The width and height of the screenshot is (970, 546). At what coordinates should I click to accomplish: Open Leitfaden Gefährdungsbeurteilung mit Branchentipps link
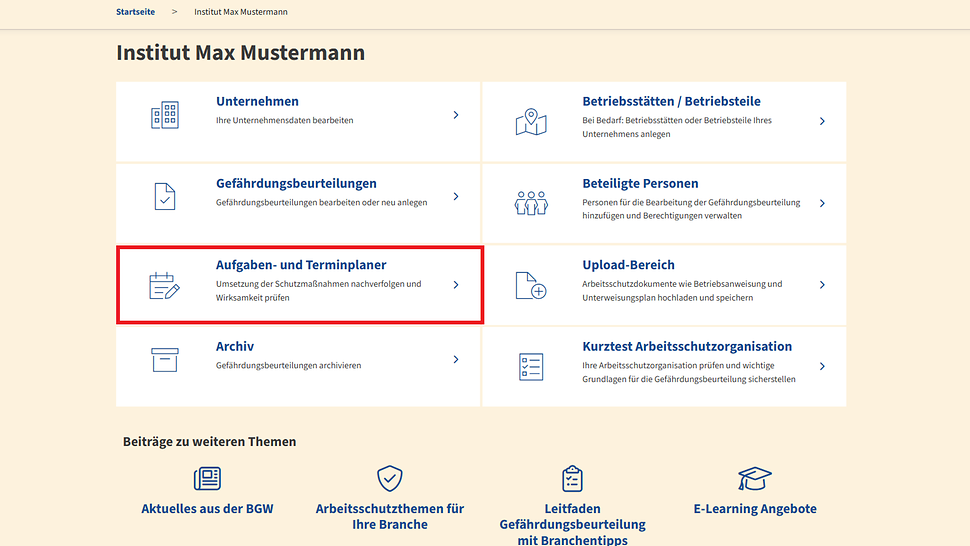click(572, 524)
